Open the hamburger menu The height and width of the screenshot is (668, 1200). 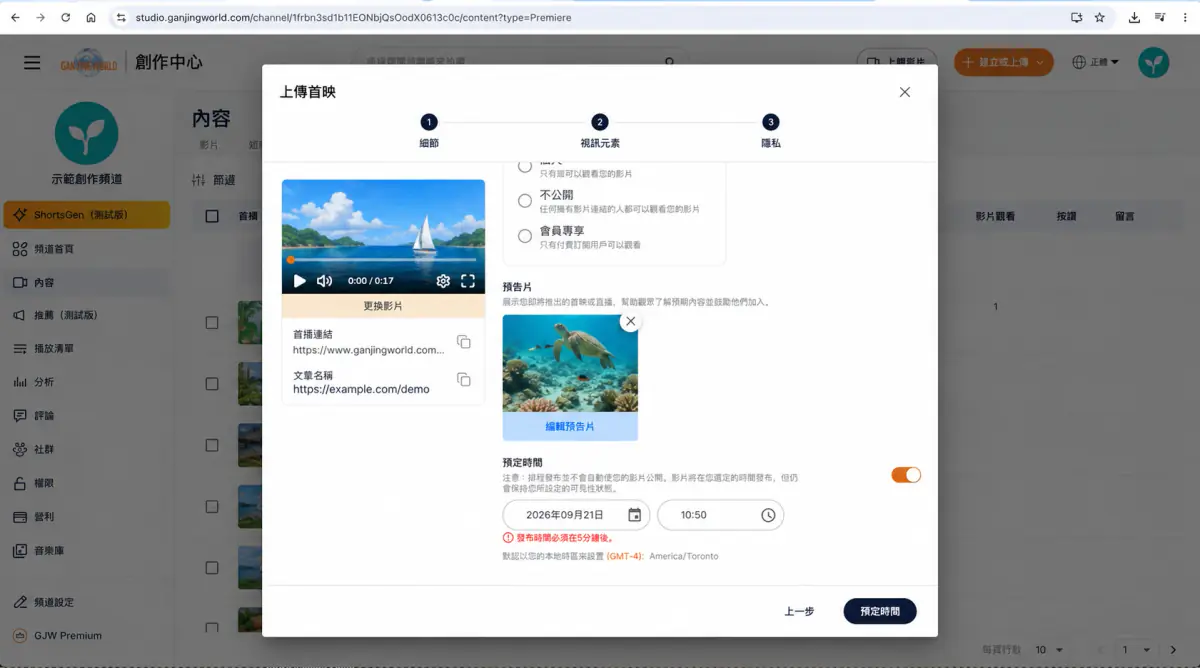tap(32, 62)
